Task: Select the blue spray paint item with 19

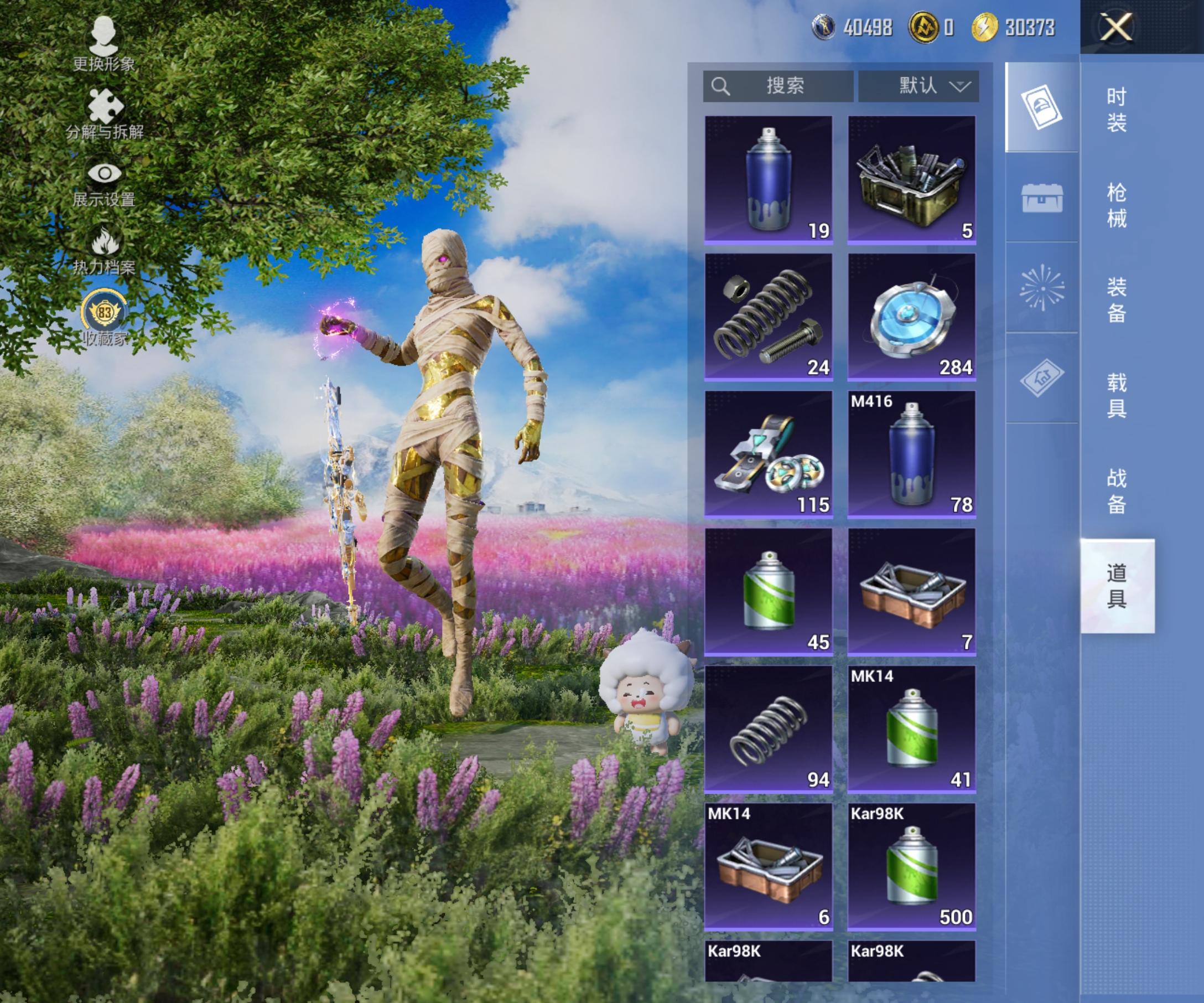Action: tap(767, 180)
